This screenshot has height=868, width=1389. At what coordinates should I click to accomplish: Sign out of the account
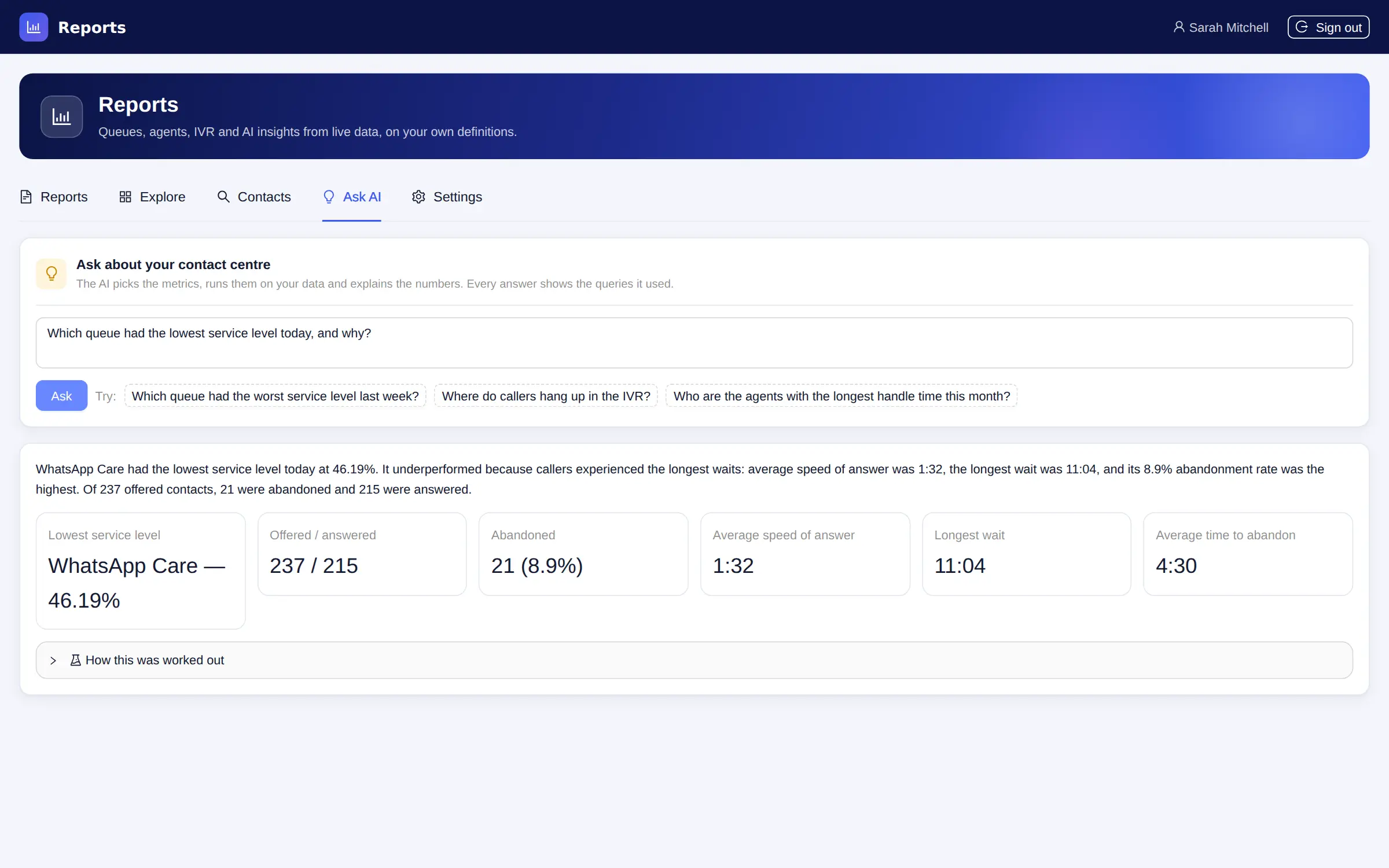(x=1328, y=27)
